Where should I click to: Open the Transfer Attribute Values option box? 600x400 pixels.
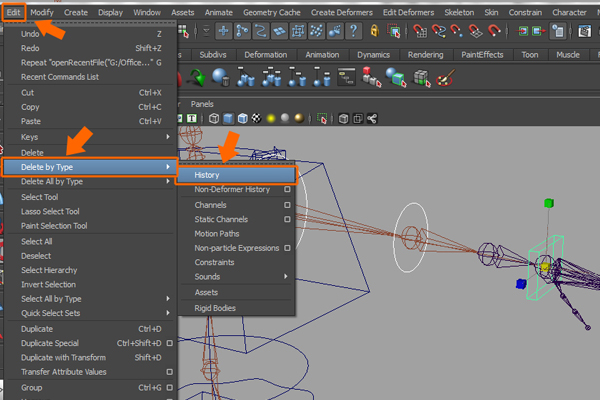point(169,372)
